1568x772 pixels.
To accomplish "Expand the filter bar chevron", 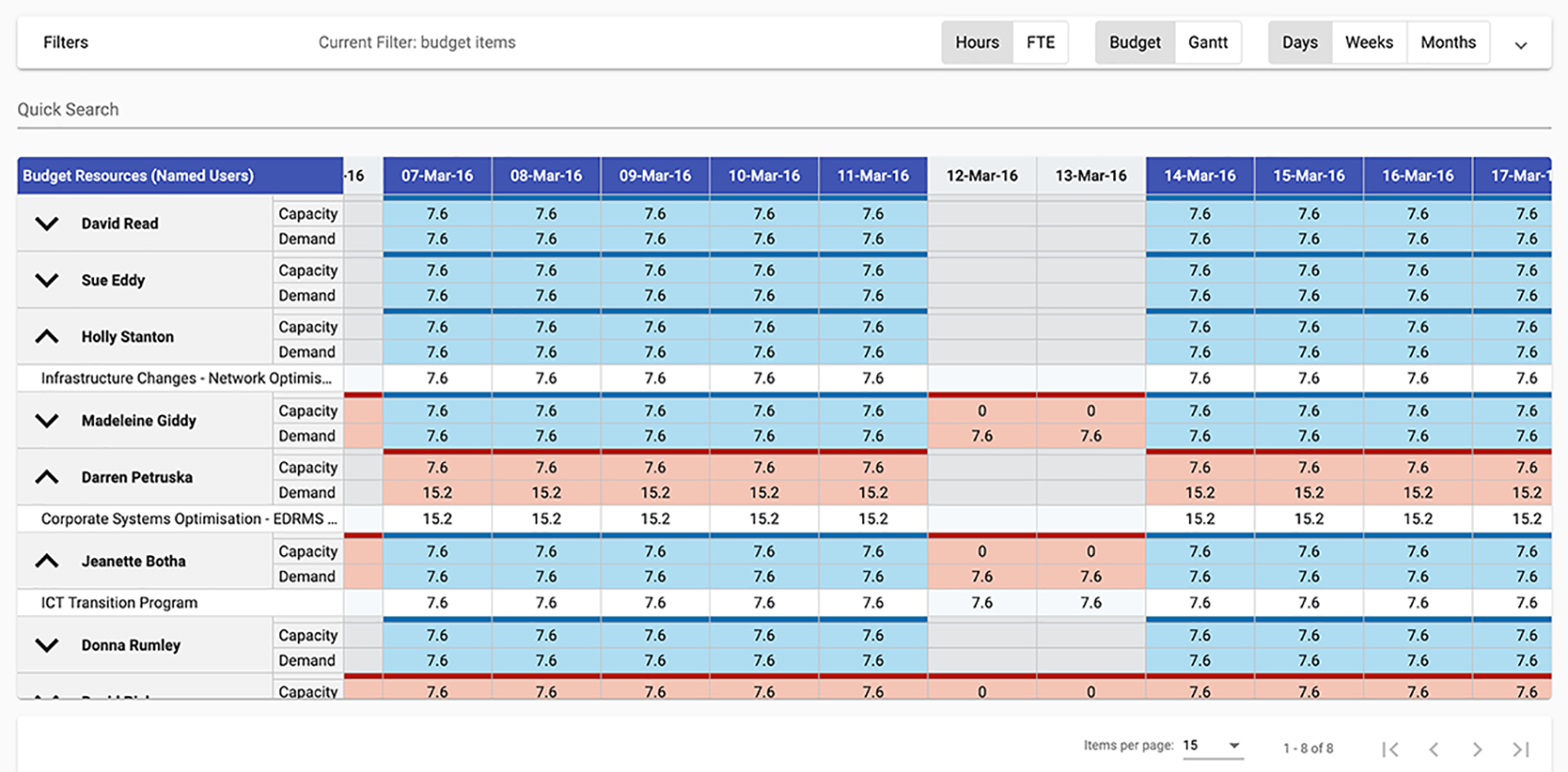I will [1521, 44].
